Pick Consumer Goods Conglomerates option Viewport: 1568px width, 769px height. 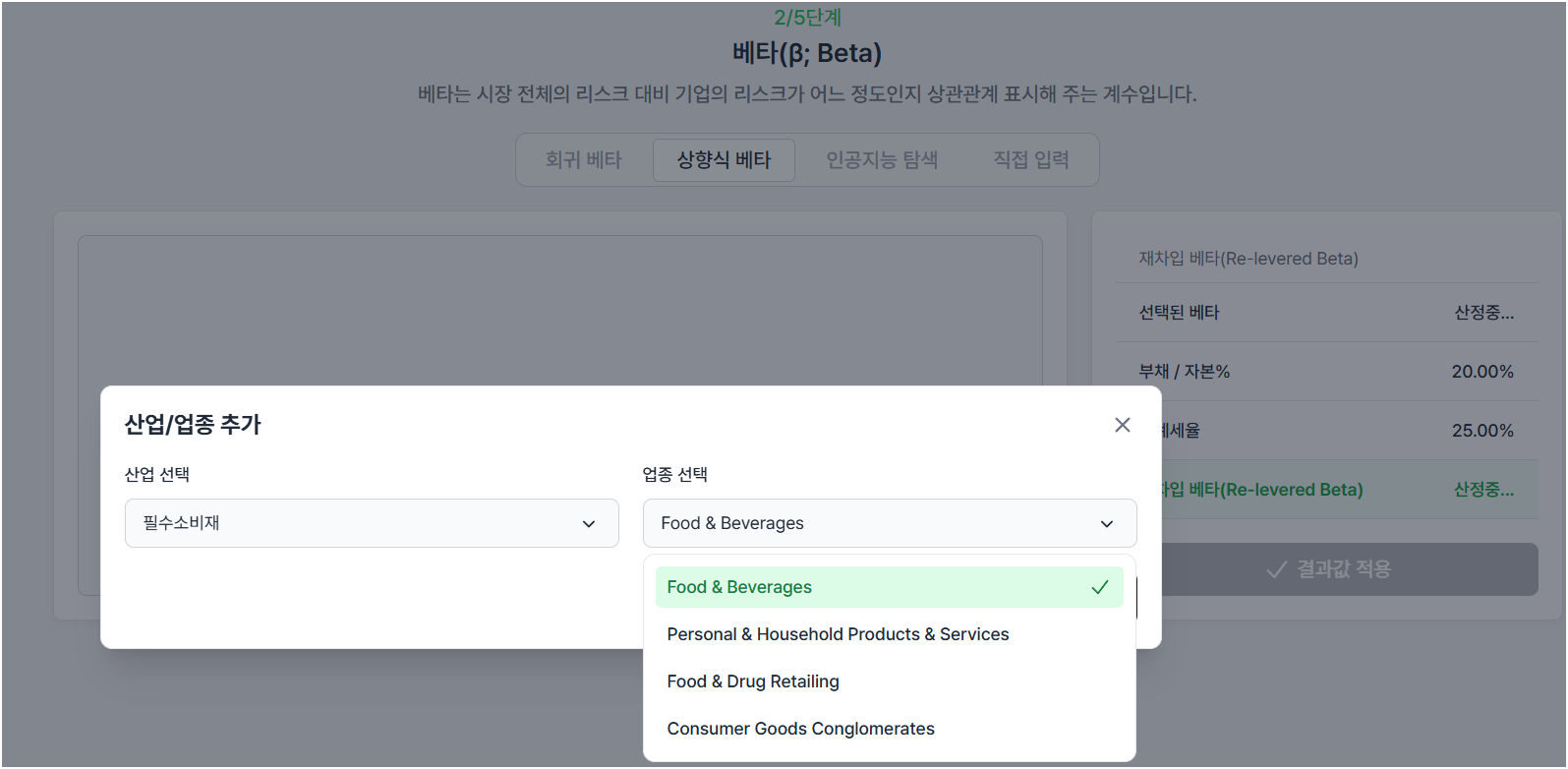click(x=800, y=729)
